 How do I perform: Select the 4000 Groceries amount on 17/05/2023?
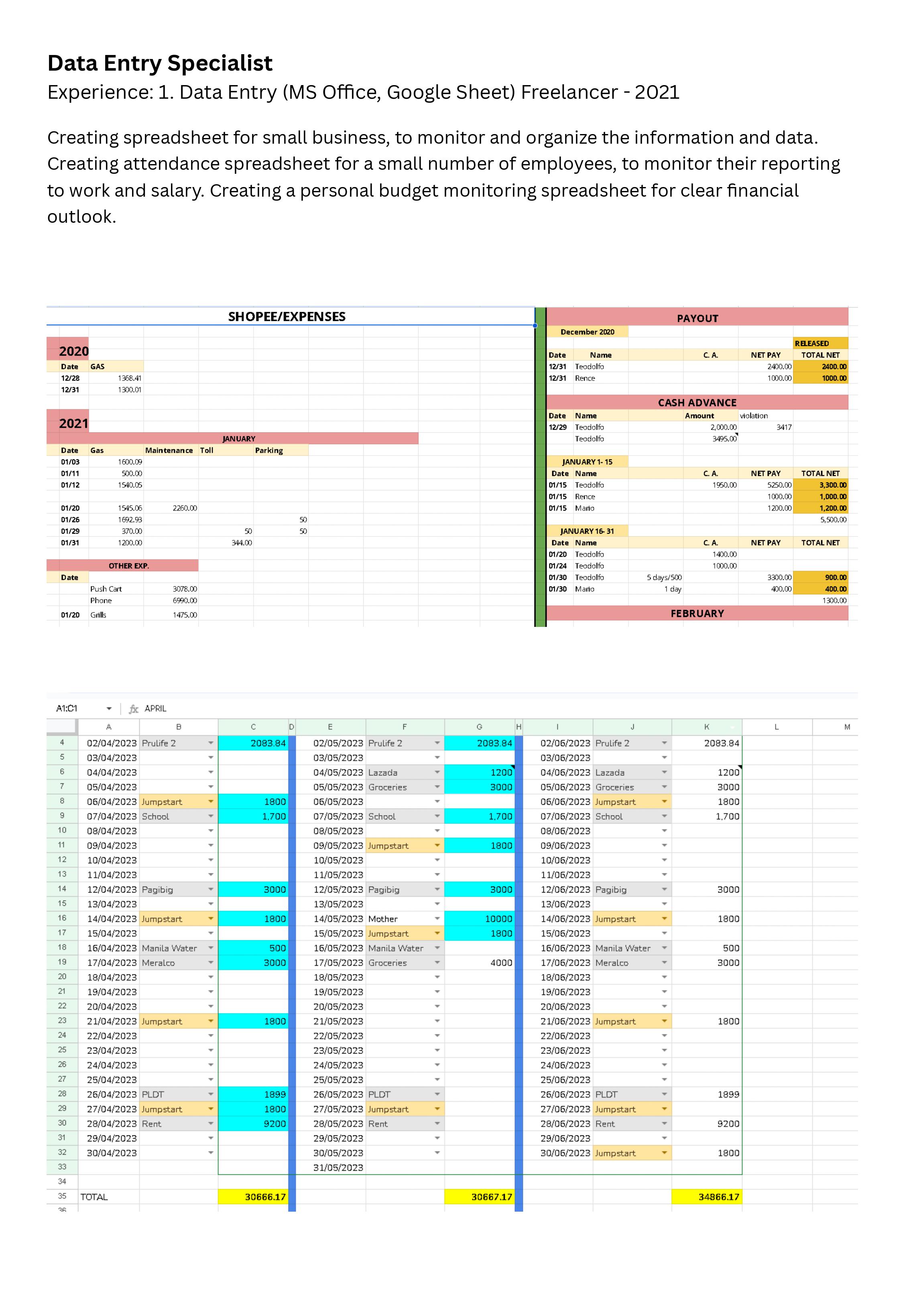click(480, 963)
